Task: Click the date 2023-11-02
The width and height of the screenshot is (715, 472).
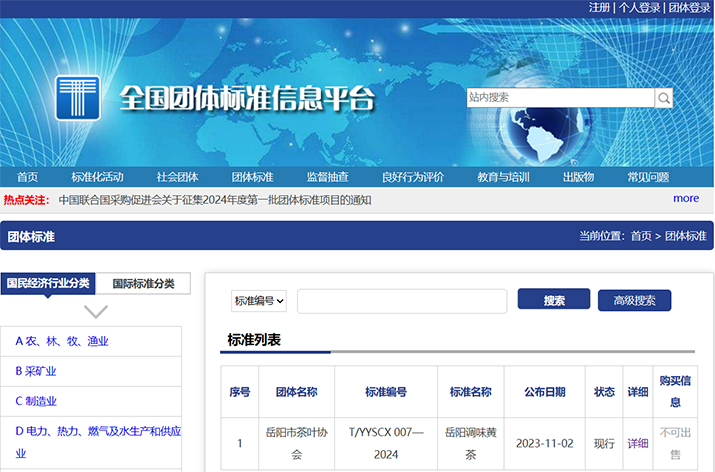Action: click(544, 443)
